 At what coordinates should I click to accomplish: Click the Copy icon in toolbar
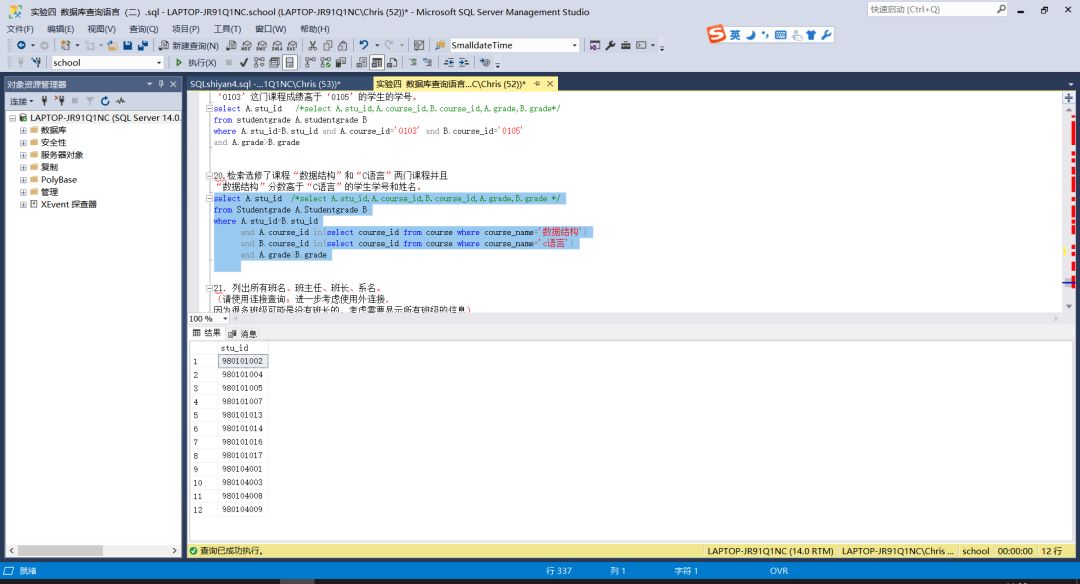coord(328,45)
